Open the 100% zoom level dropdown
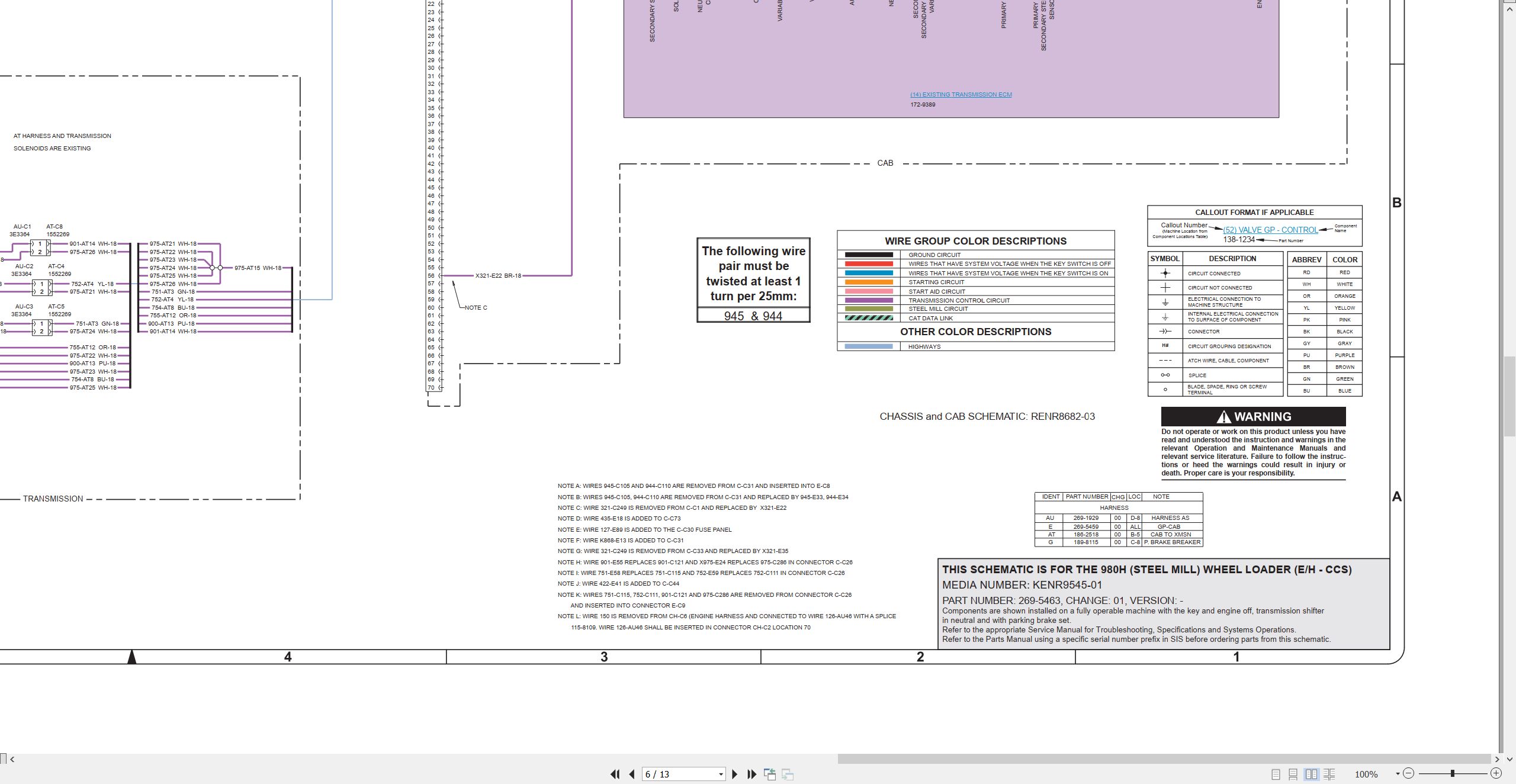This screenshot has height=784, width=1516. 1398,774
